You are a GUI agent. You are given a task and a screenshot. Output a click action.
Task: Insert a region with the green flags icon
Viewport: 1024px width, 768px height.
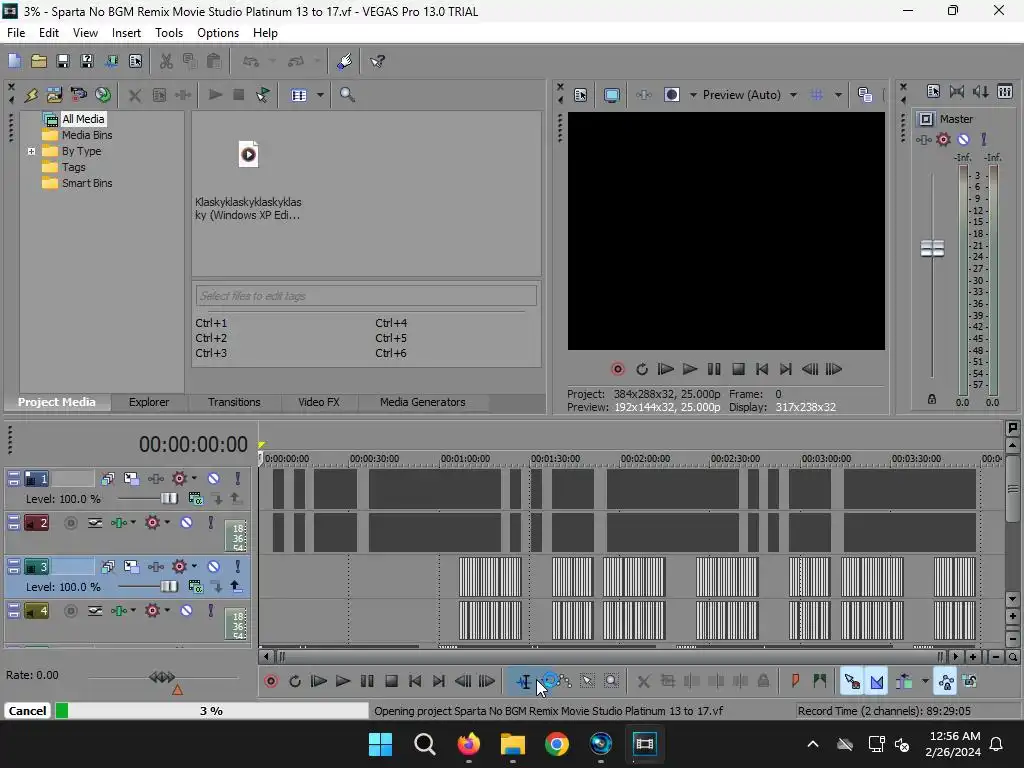click(x=820, y=681)
